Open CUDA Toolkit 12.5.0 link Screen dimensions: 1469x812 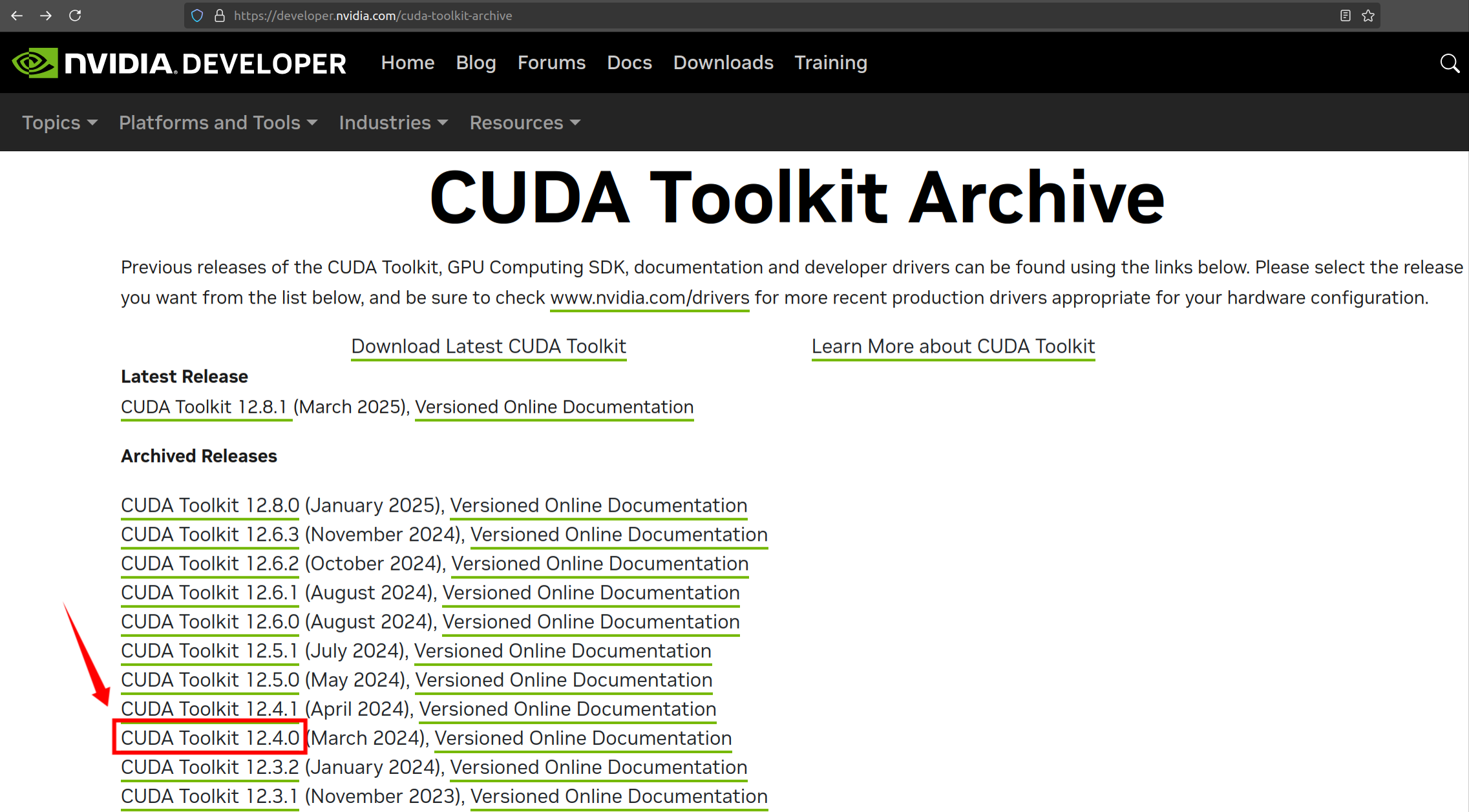coord(210,680)
